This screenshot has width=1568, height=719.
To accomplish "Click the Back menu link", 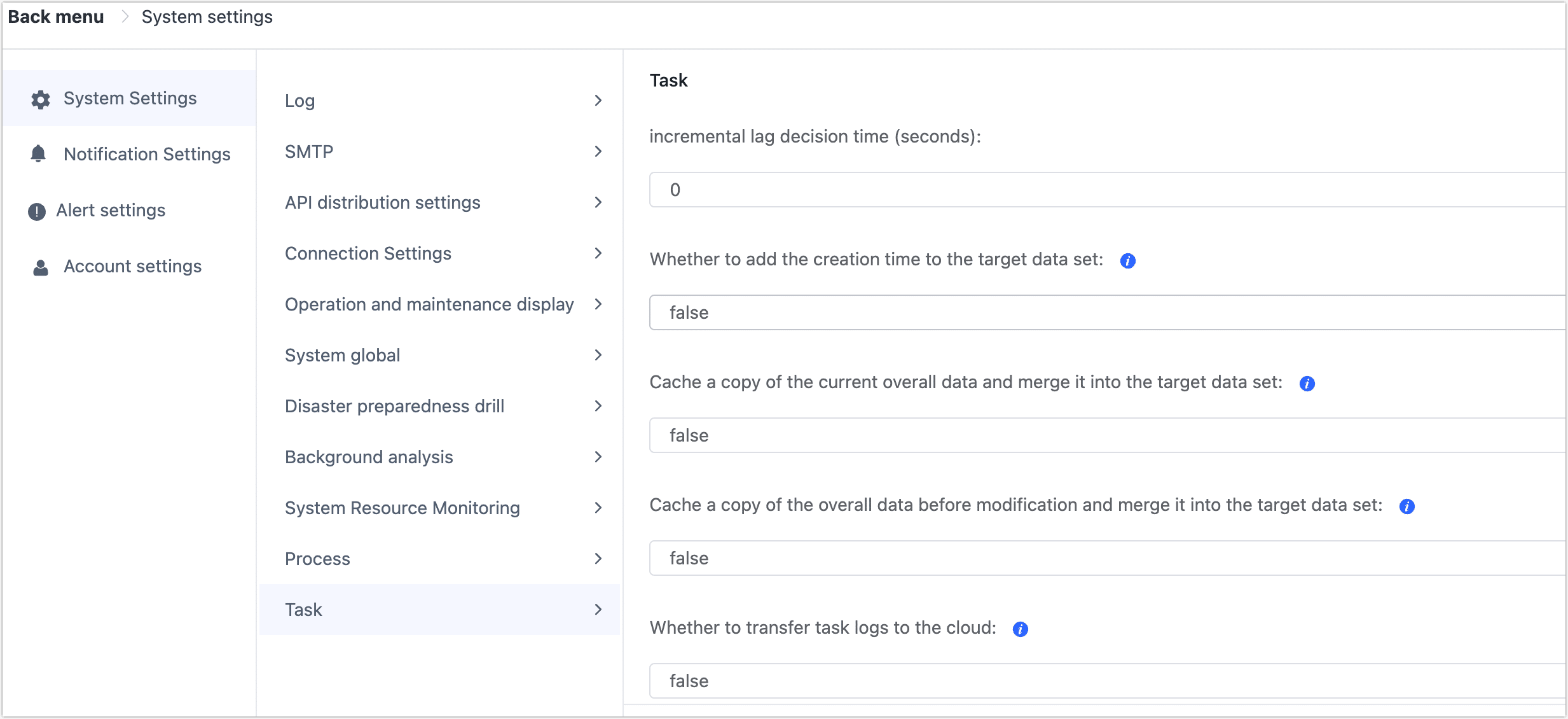I will pos(56,17).
